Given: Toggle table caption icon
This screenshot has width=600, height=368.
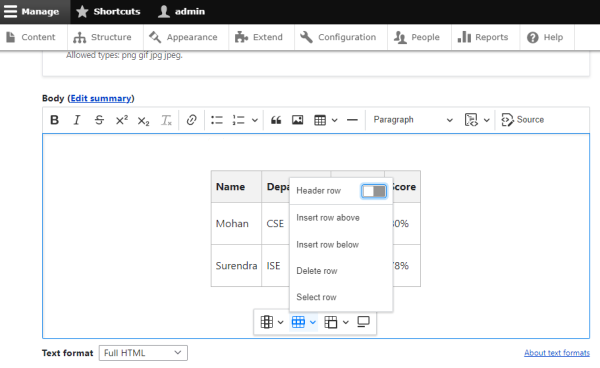Looking at the screenshot, I should tap(363, 322).
